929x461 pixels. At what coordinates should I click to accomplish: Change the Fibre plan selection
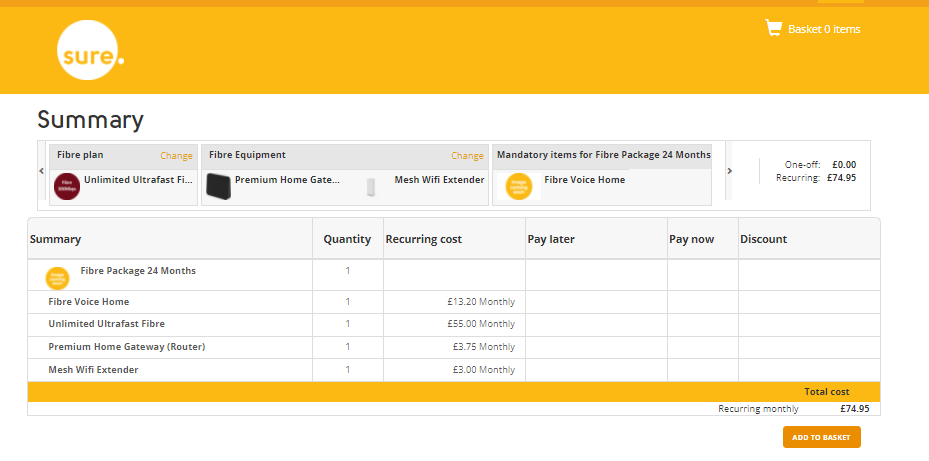pos(176,156)
